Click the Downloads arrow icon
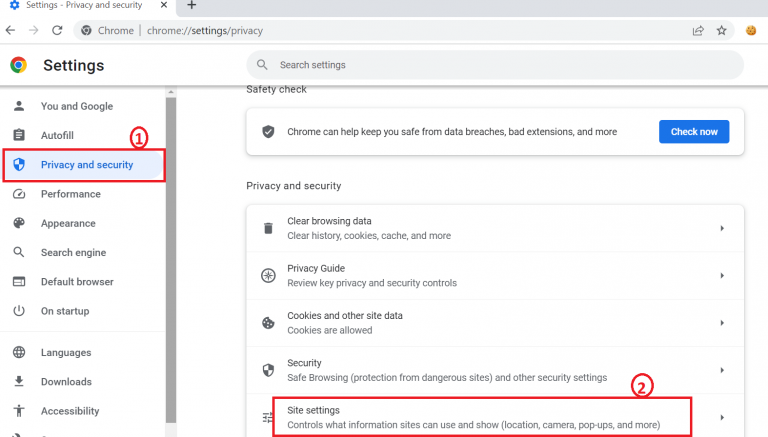This screenshot has width=768, height=437. point(19,382)
